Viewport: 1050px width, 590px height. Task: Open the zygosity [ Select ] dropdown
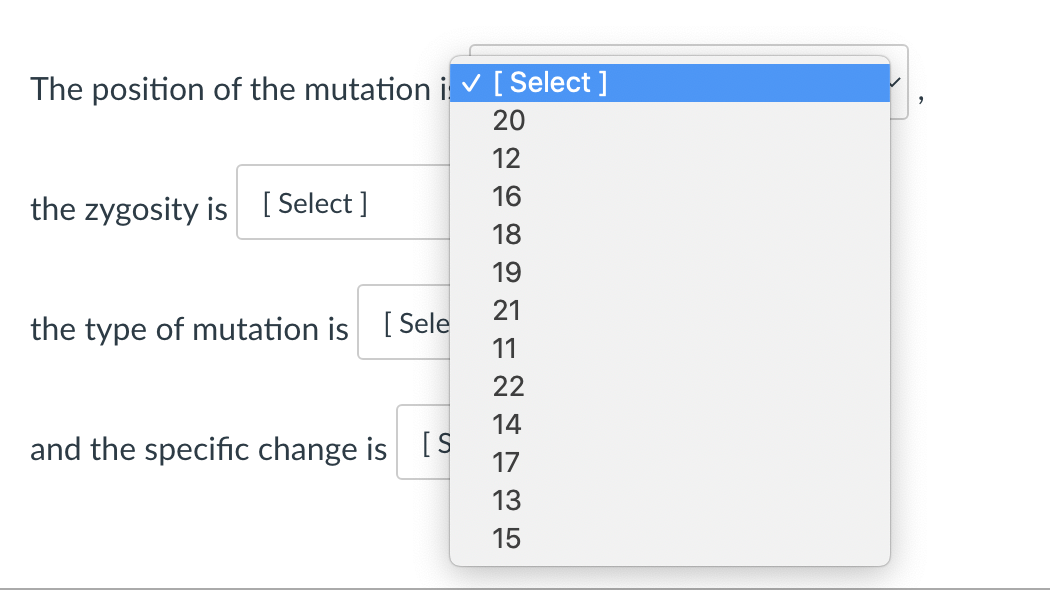click(x=315, y=203)
